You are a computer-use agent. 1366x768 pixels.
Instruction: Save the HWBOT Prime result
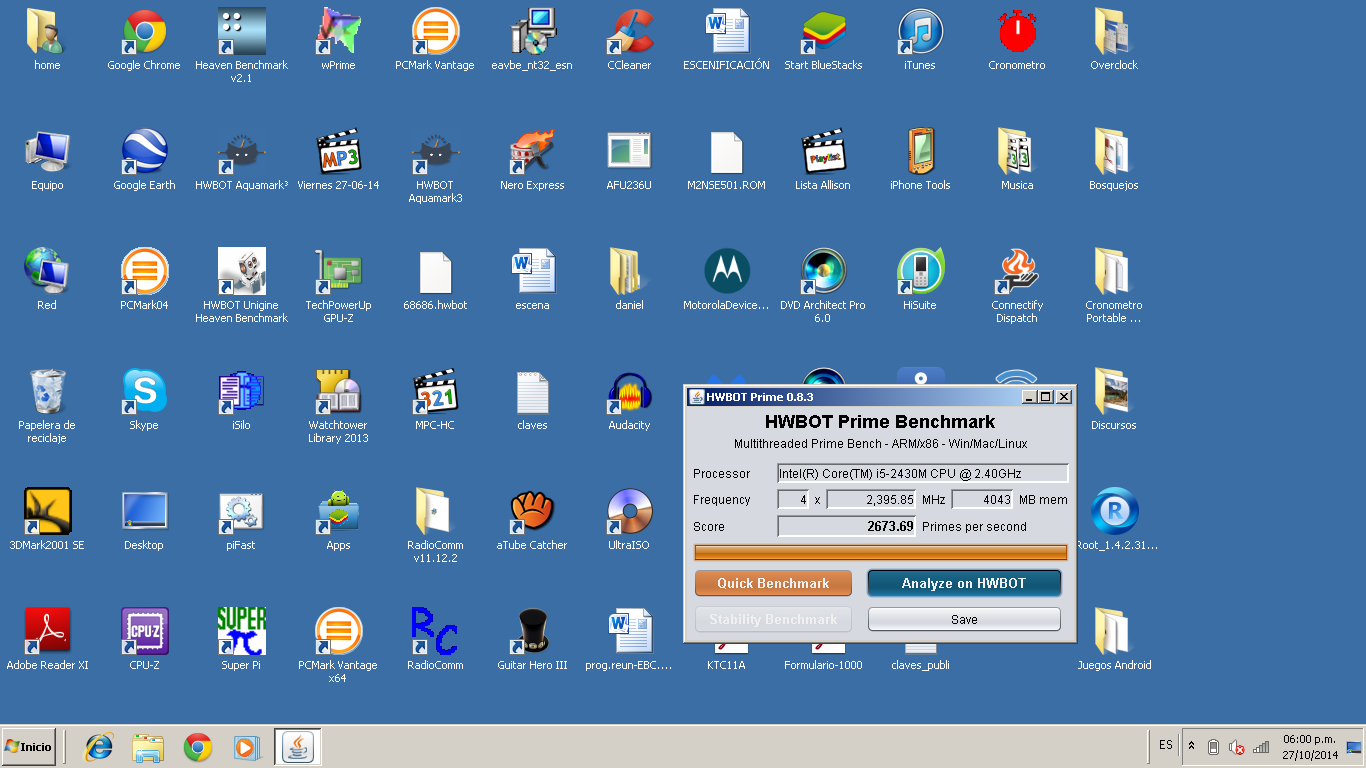tap(964, 619)
